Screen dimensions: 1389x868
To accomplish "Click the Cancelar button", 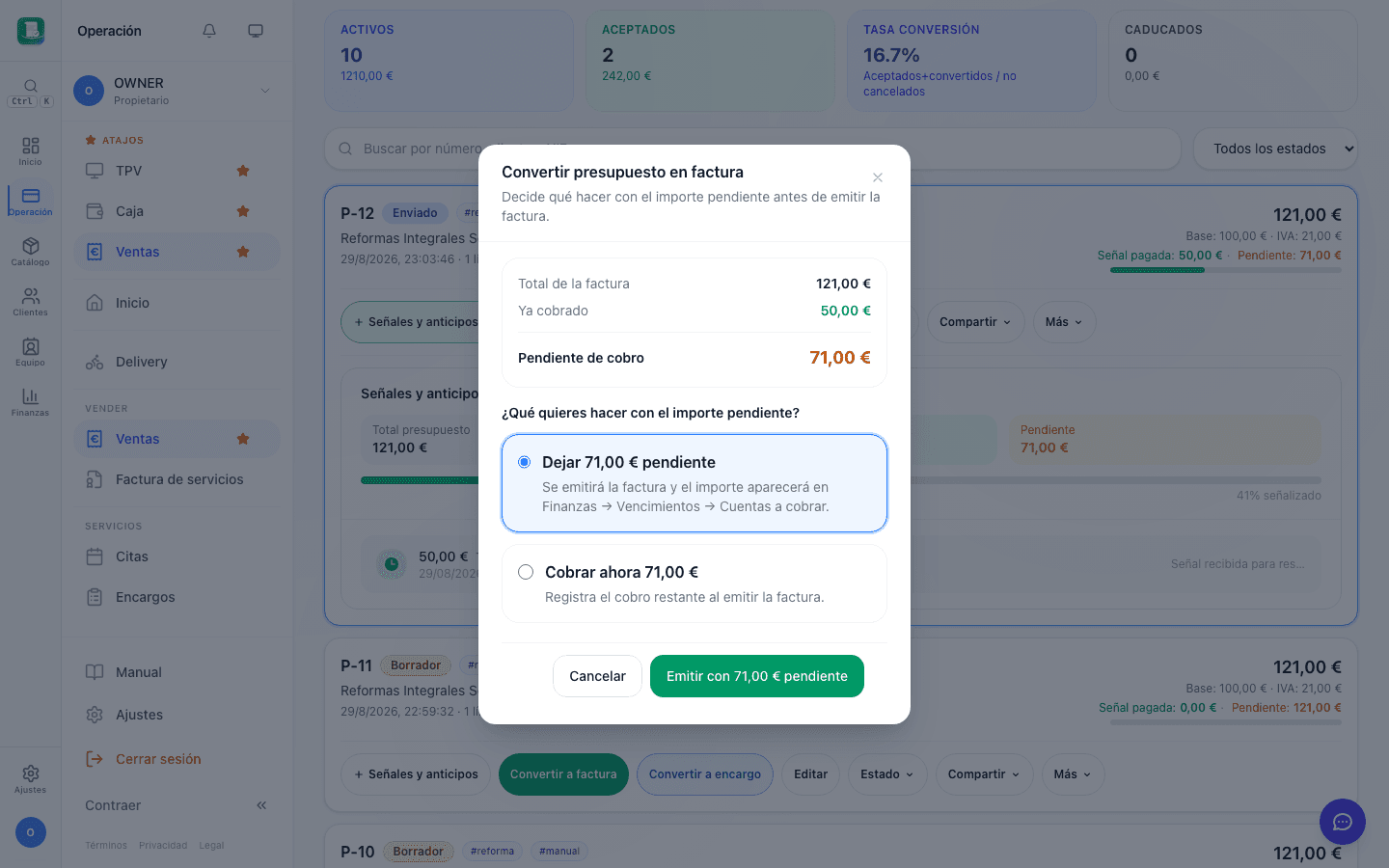I will coord(597,676).
